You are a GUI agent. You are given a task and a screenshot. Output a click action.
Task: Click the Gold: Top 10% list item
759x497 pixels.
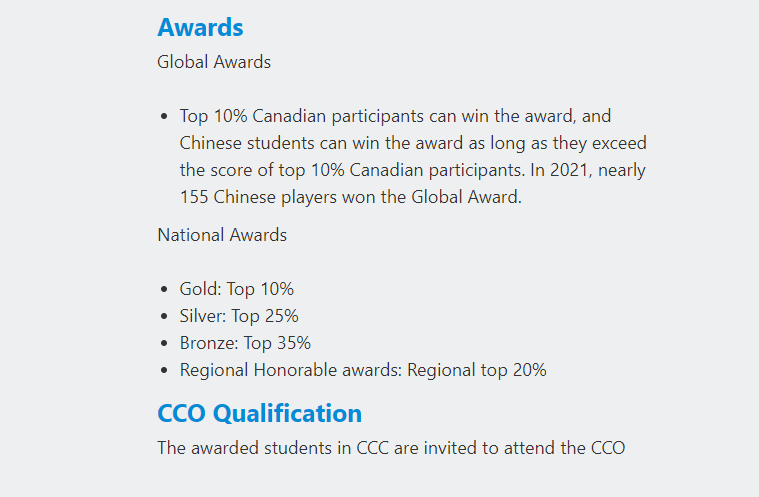pyautogui.click(x=237, y=289)
